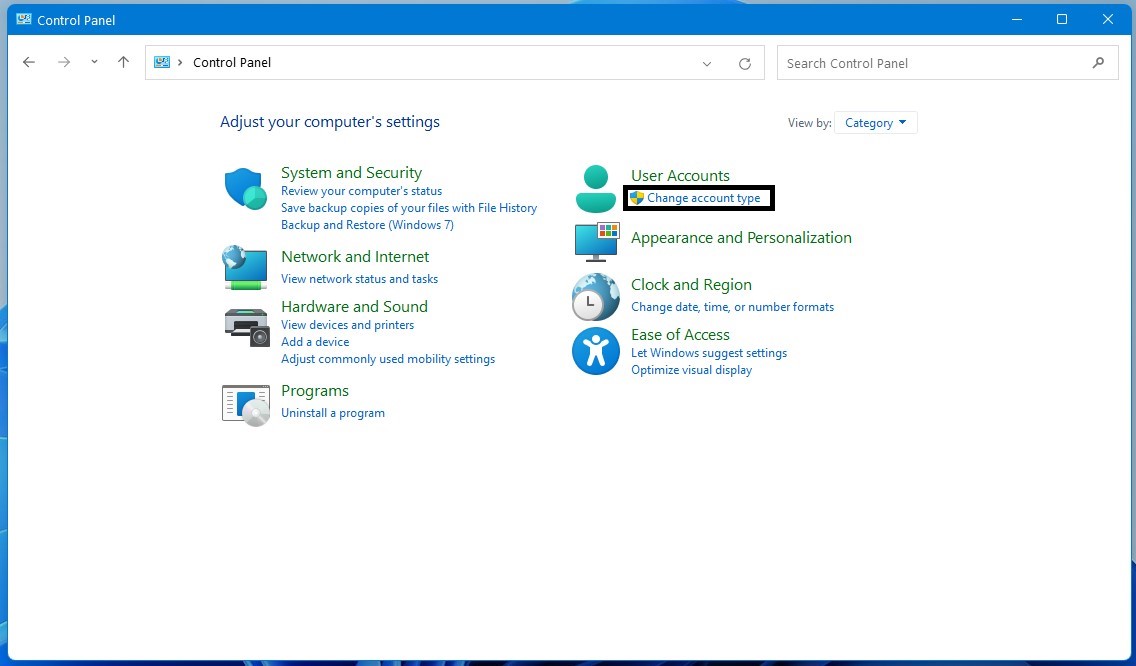Open the User Accounts category heading
This screenshot has height=666, width=1136.
pos(680,175)
